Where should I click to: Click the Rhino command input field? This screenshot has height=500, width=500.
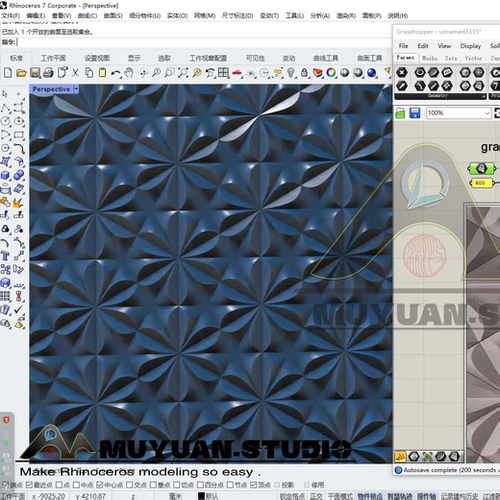click(204, 42)
